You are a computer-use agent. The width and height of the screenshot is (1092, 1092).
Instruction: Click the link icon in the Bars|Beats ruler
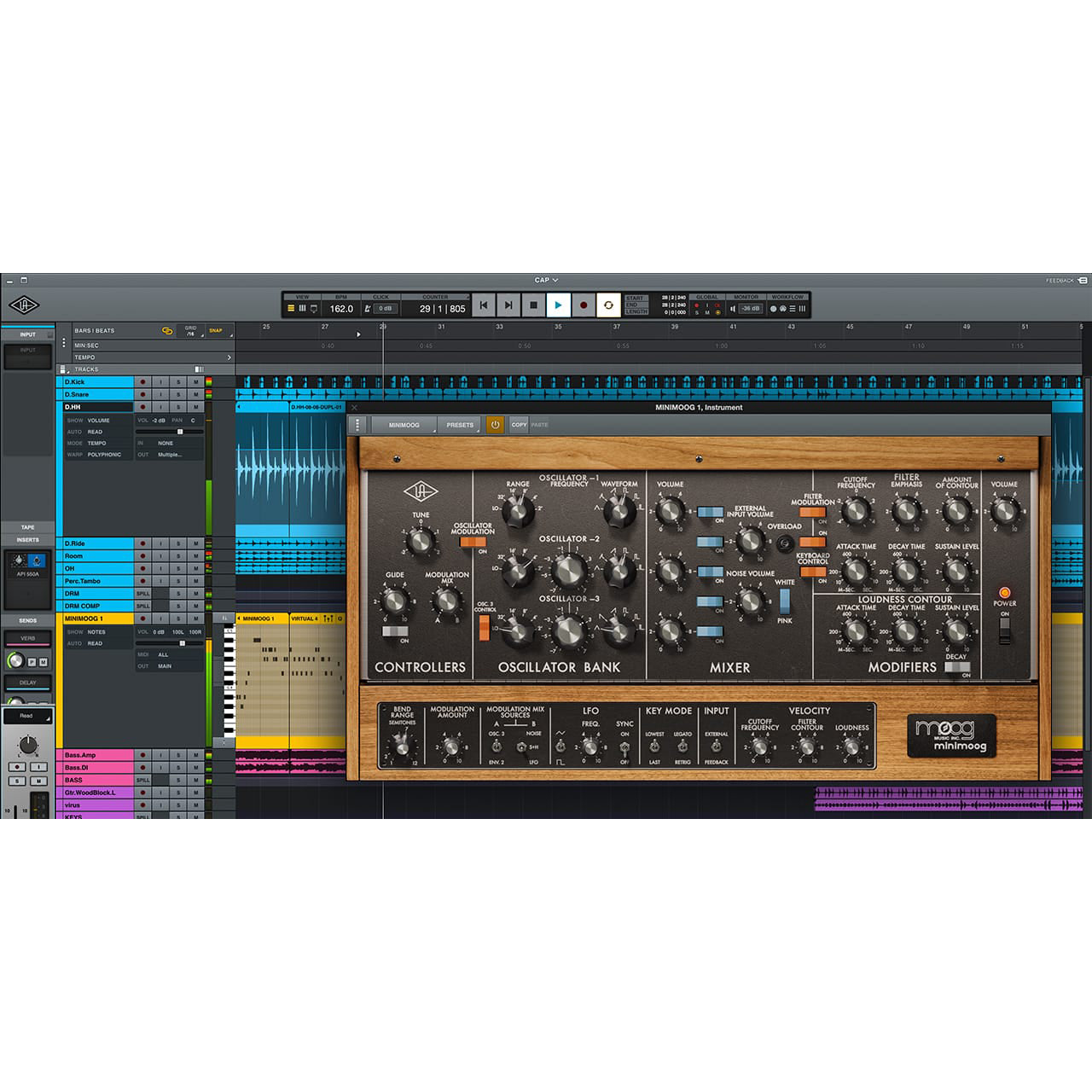click(x=167, y=330)
